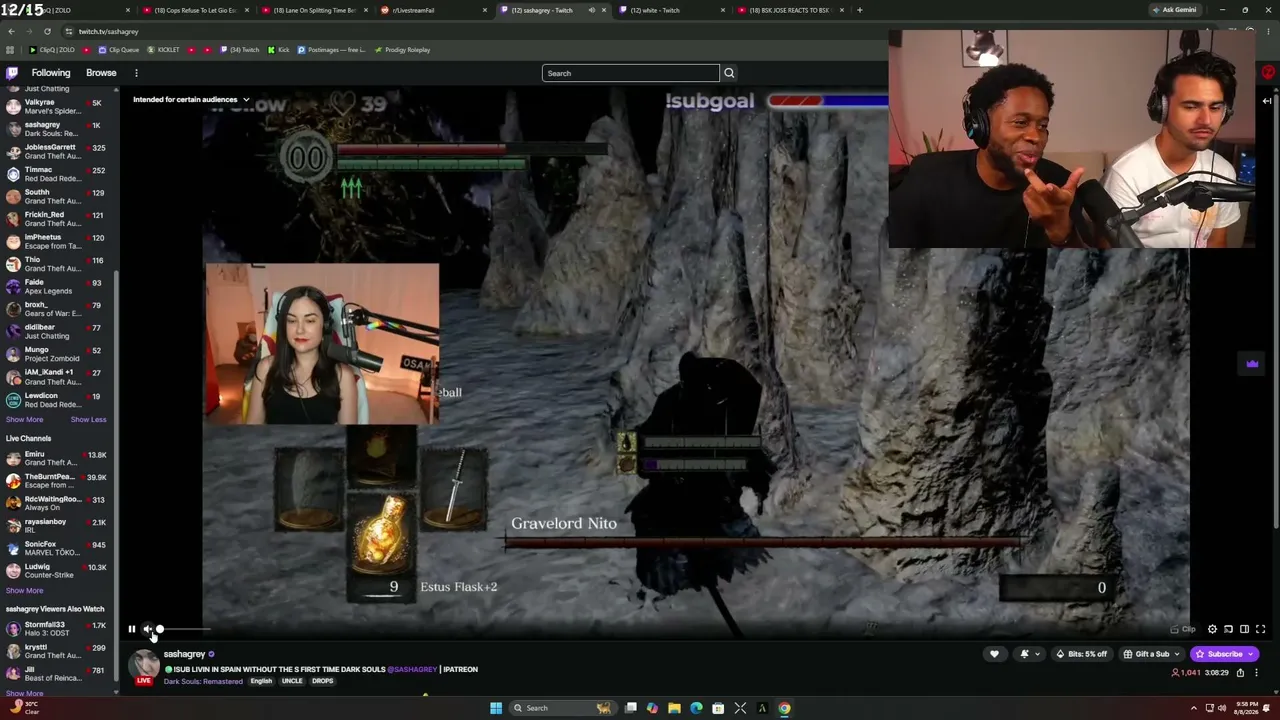Viewport: 1280px width, 720px height.
Task: Open the Postimages bookmark
Action: pyautogui.click(x=331, y=50)
